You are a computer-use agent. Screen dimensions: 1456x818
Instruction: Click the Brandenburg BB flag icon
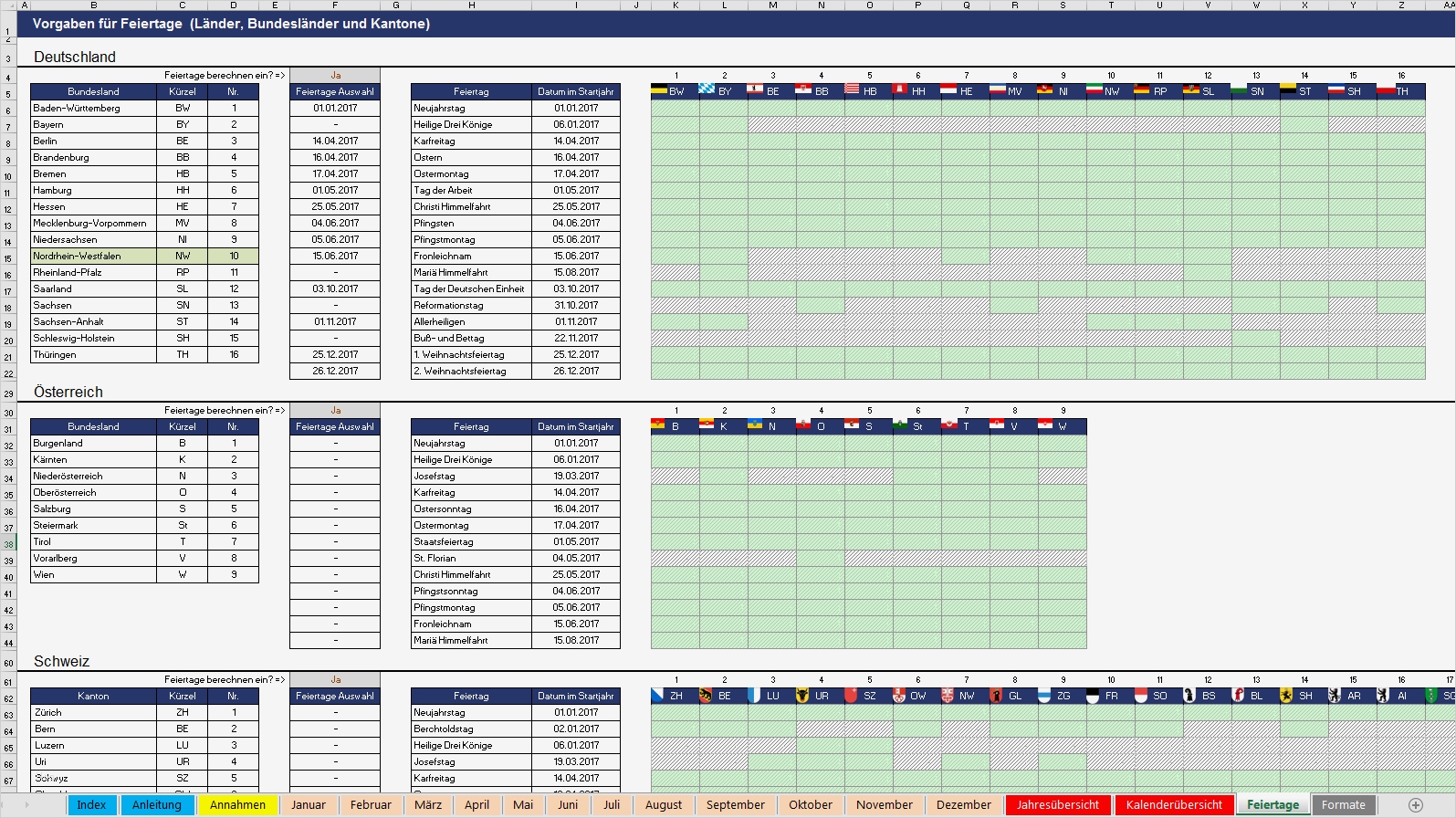click(x=803, y=89)
